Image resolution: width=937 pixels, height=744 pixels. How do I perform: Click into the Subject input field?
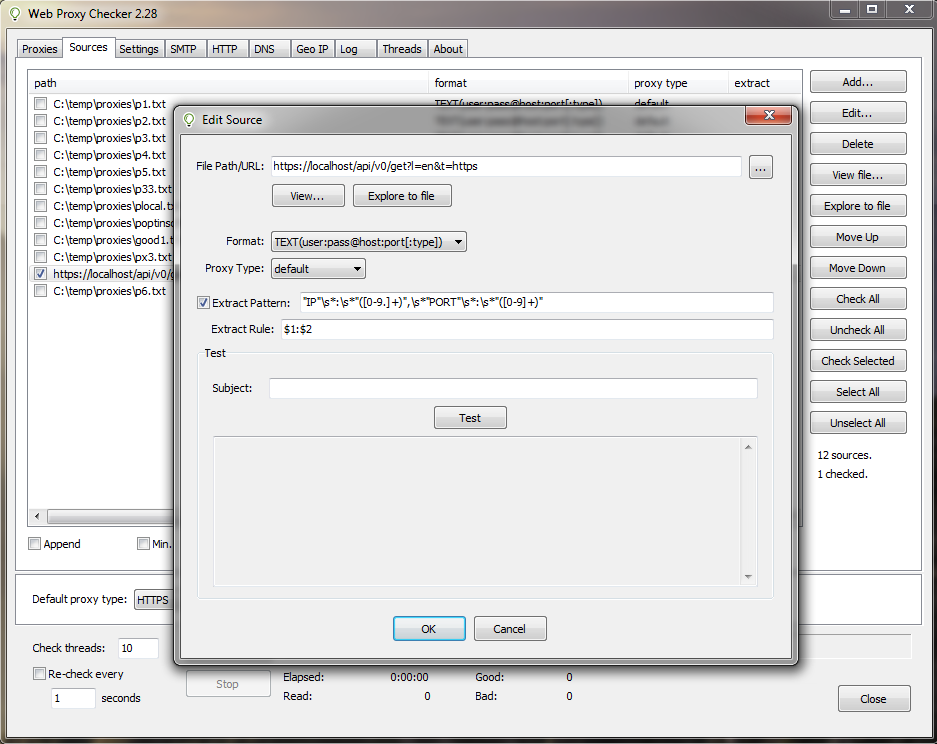click(513, 388)
